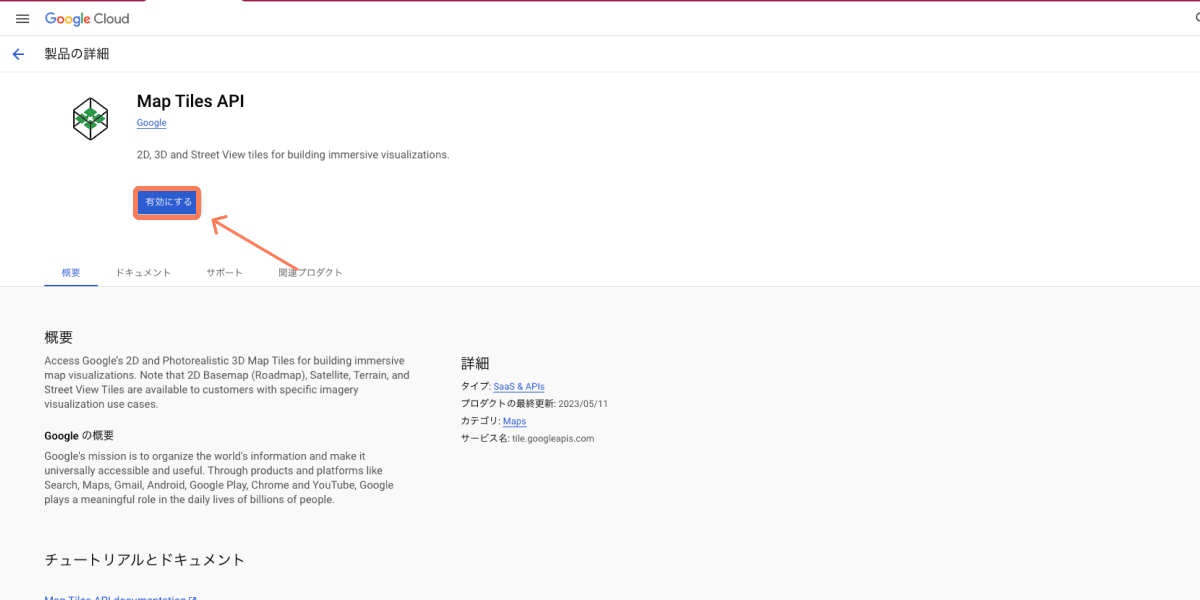Click the 2D, 3D and Street View description
The image size is (1200, 600).
point(293,155)
